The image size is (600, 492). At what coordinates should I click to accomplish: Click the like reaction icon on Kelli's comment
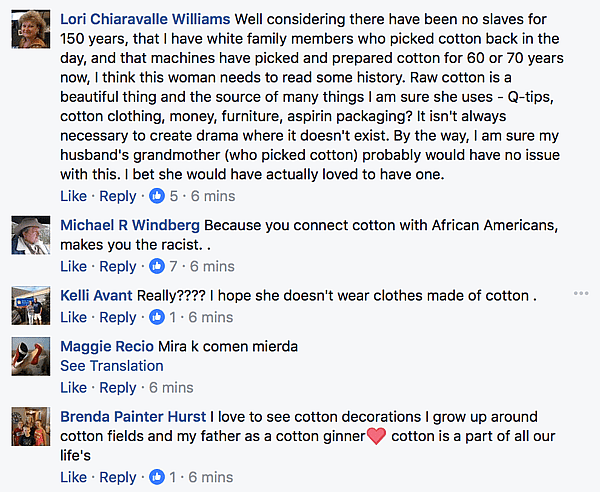[x=157, y=317]
